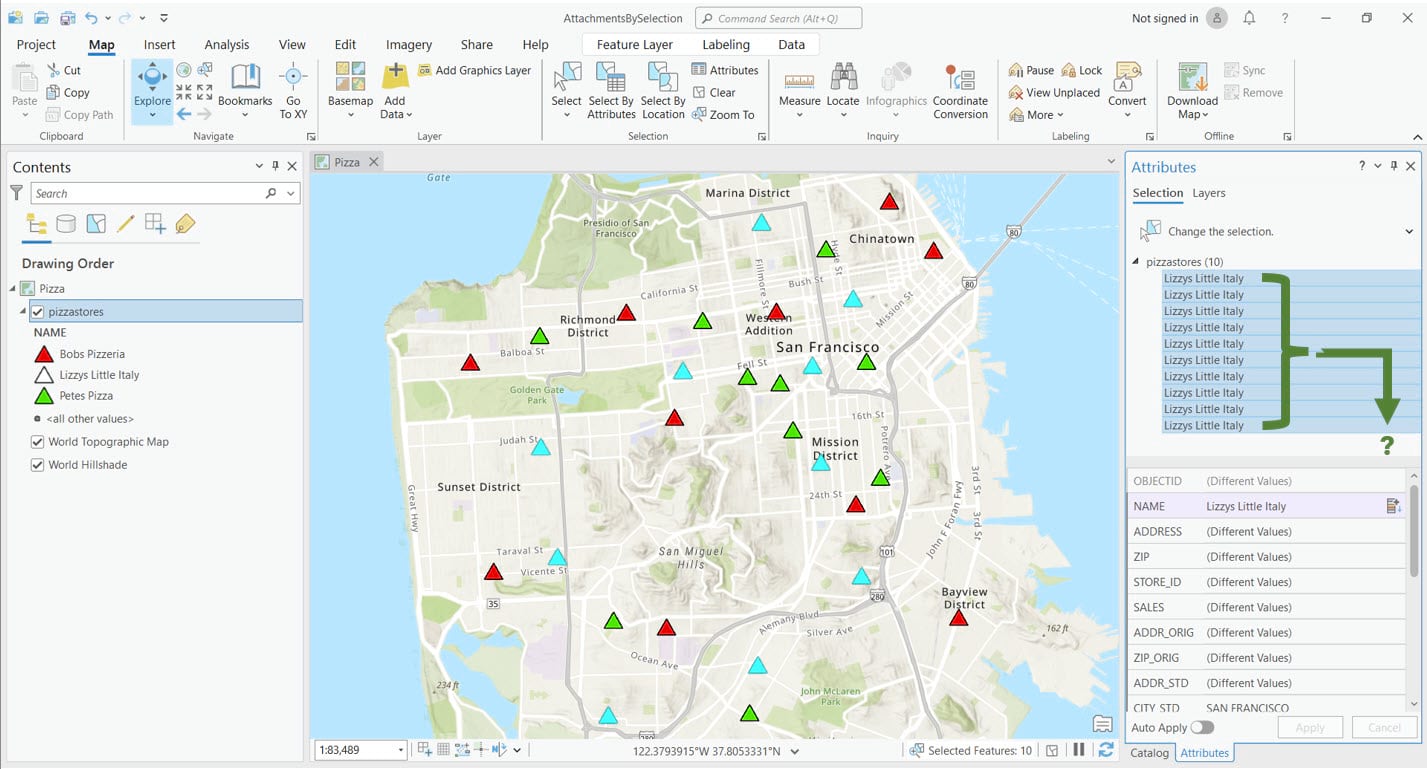Click the Apply button
This screenshot has height=769, width=1427.
[x=1310, y=727]
